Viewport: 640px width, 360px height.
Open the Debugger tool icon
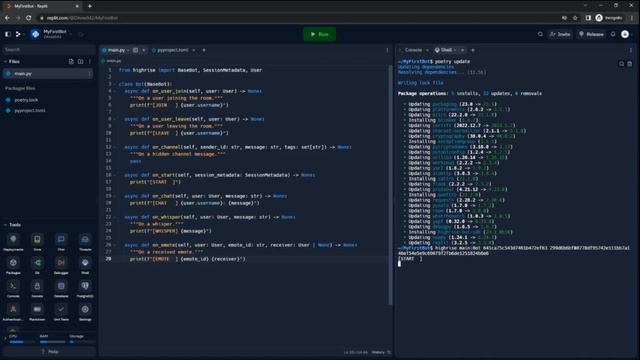[x=61, y=262]
